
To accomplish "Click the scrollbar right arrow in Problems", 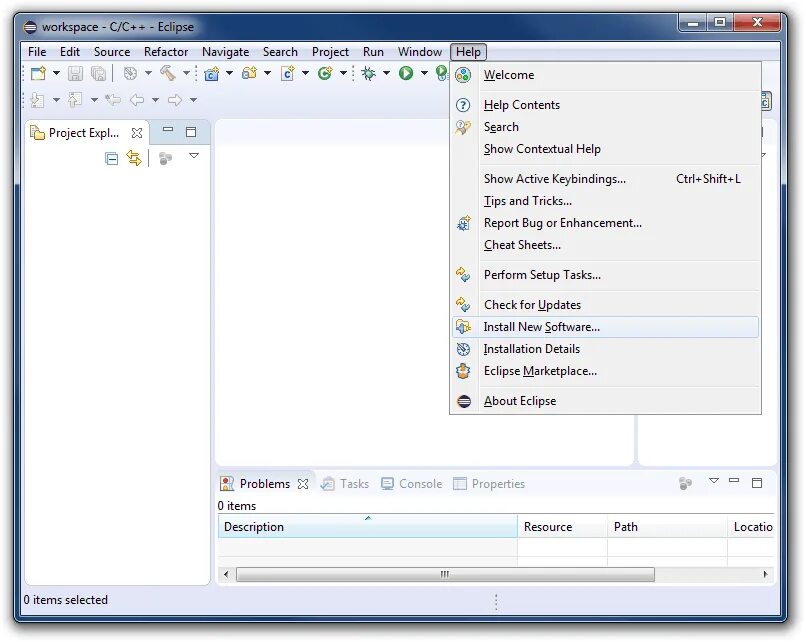I will click(x=765, y=575).
